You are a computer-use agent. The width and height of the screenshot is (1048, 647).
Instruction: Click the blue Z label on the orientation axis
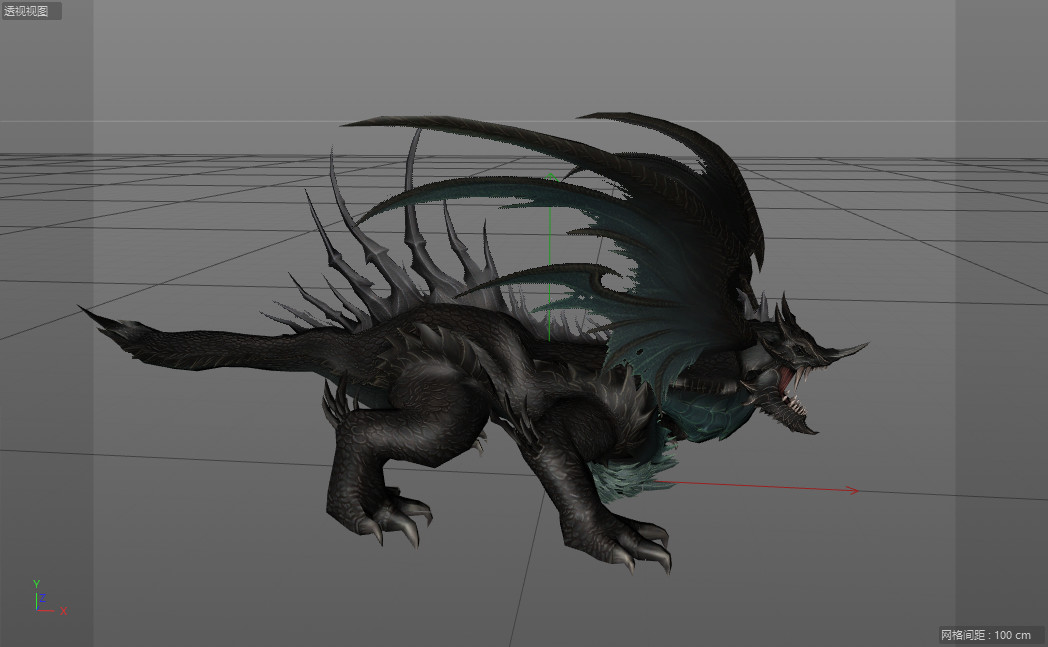click(41, 597)
